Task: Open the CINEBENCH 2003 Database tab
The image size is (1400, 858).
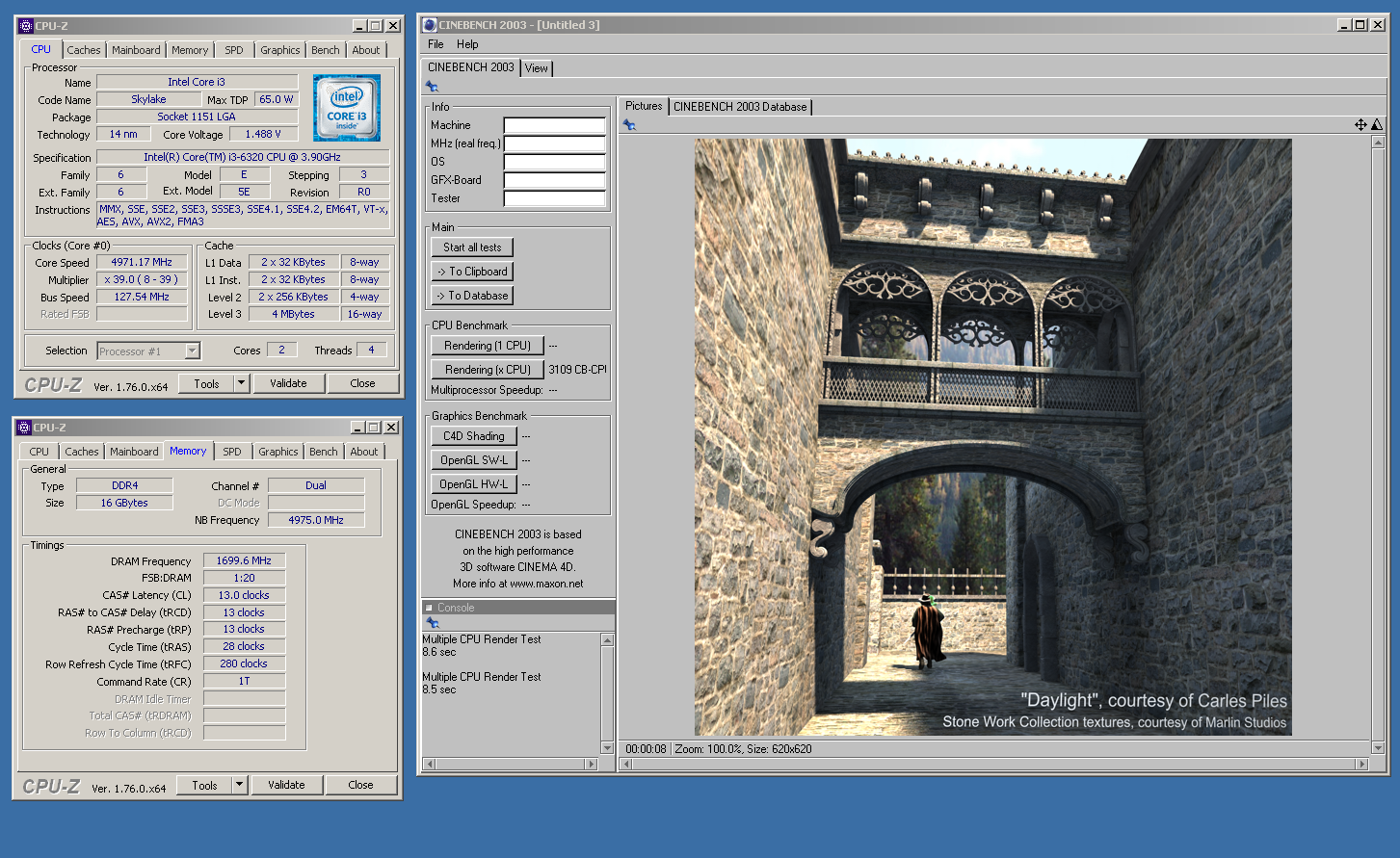Action: pos(740,107)
